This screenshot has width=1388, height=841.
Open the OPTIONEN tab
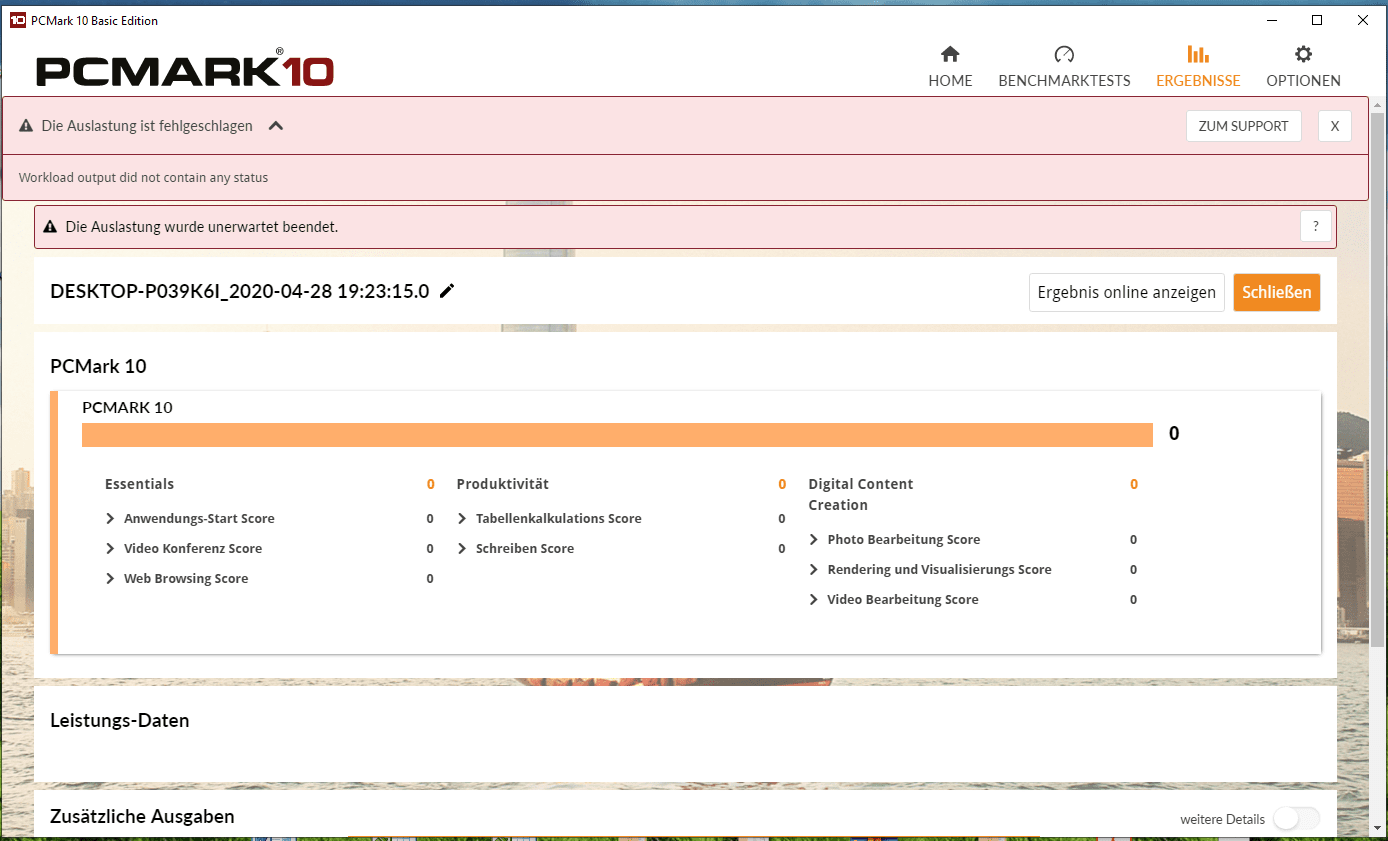pos(1303,67)
